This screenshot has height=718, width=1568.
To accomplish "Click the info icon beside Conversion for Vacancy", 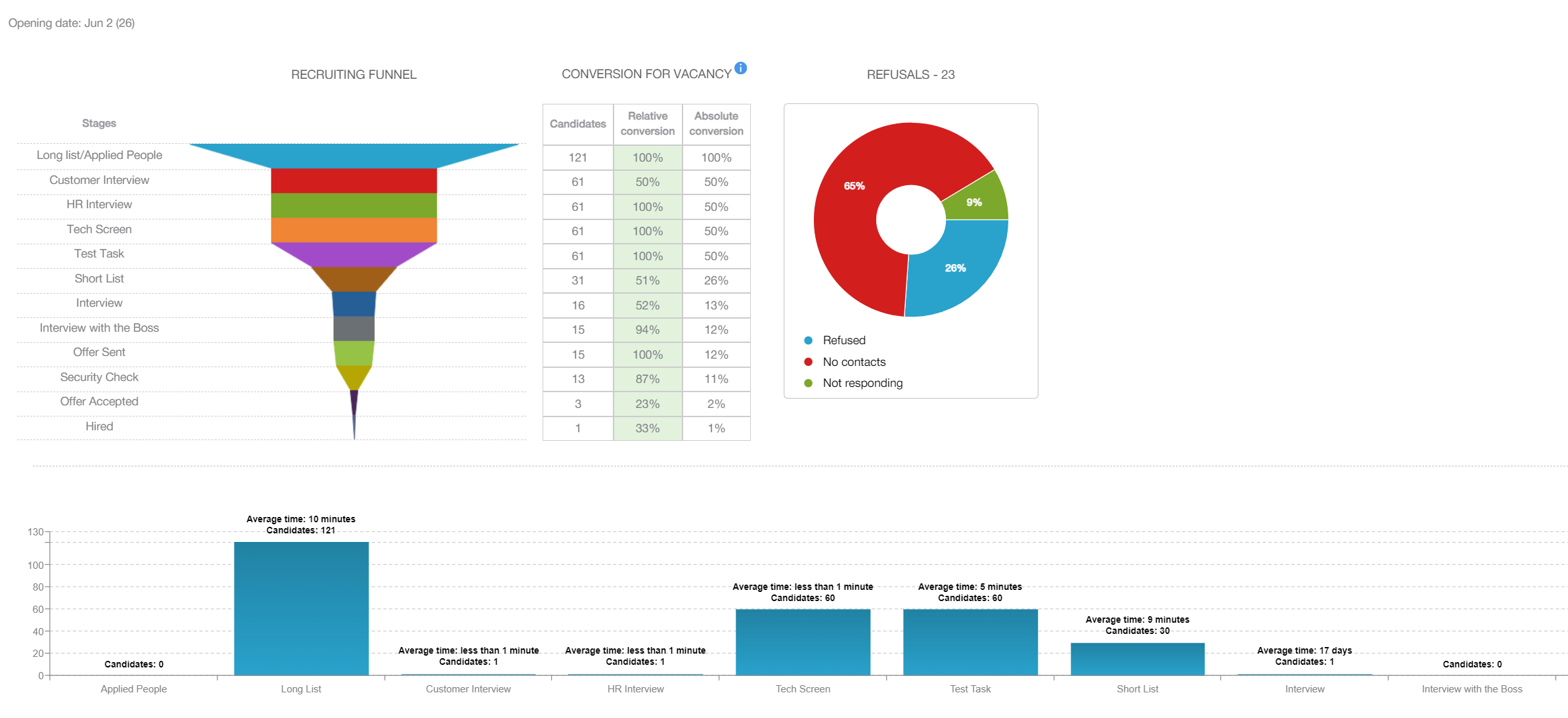I will click(740, 68).
